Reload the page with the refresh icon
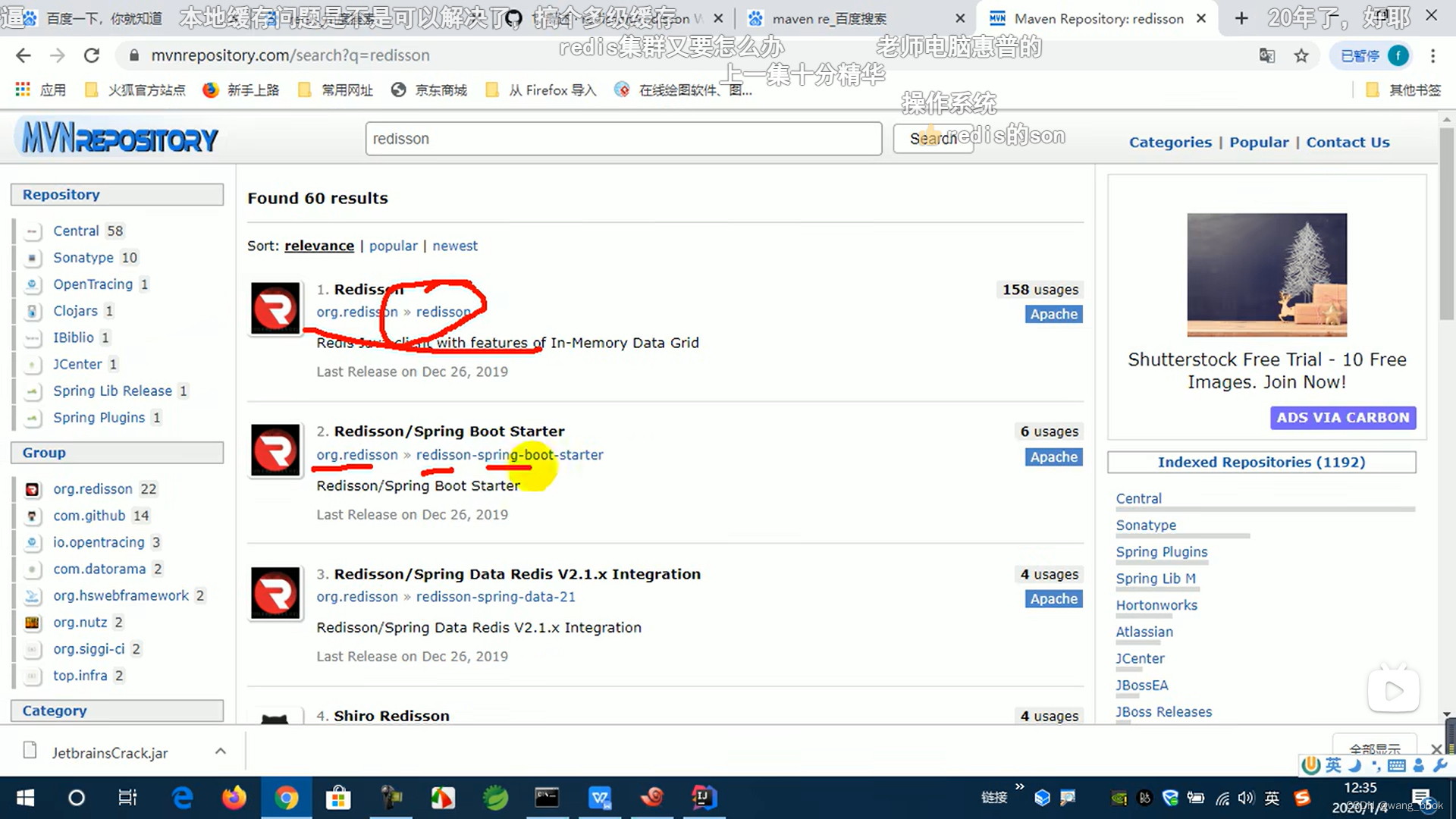This screenshot has height=819, width=1456. [92, 55]
